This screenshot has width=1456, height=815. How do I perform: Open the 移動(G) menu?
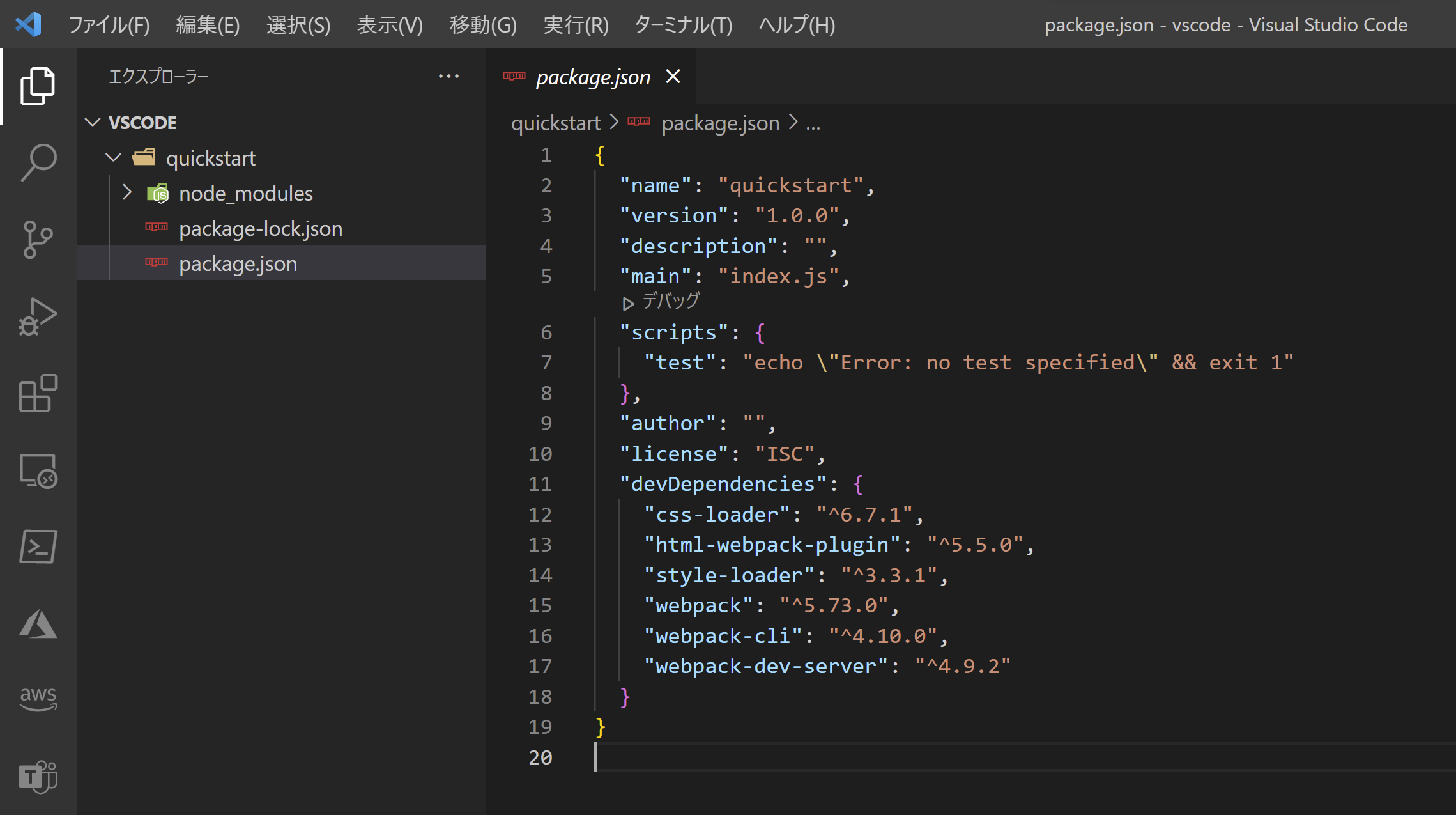pyautogui.click(x=483, y=24)
